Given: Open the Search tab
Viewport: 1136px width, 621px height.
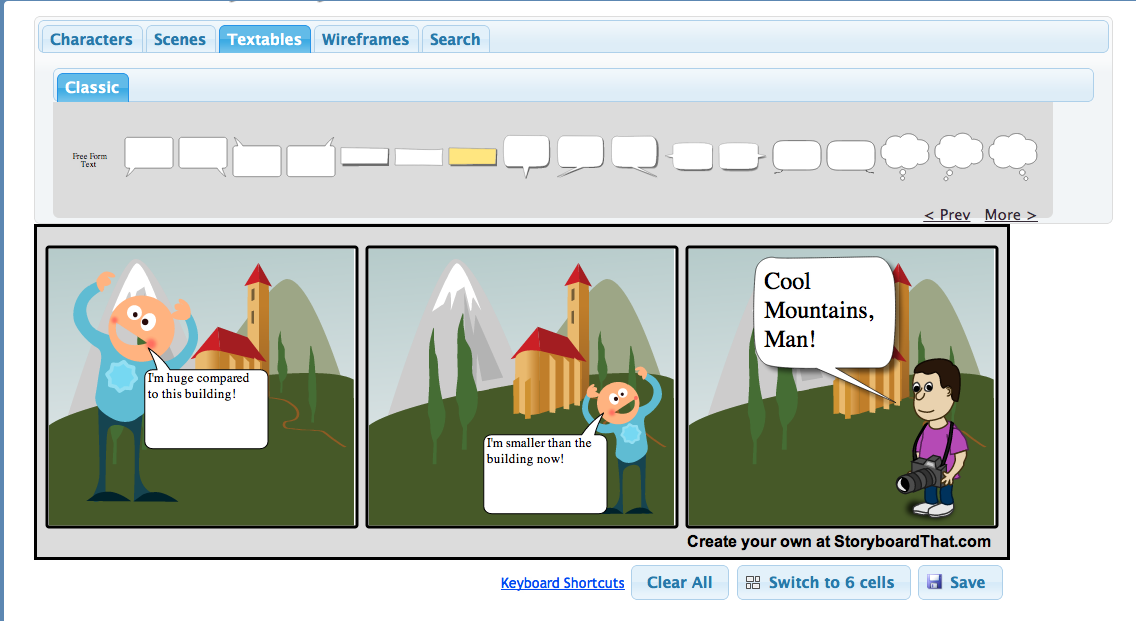Looking at the screenshot, I should pos(455,38).
